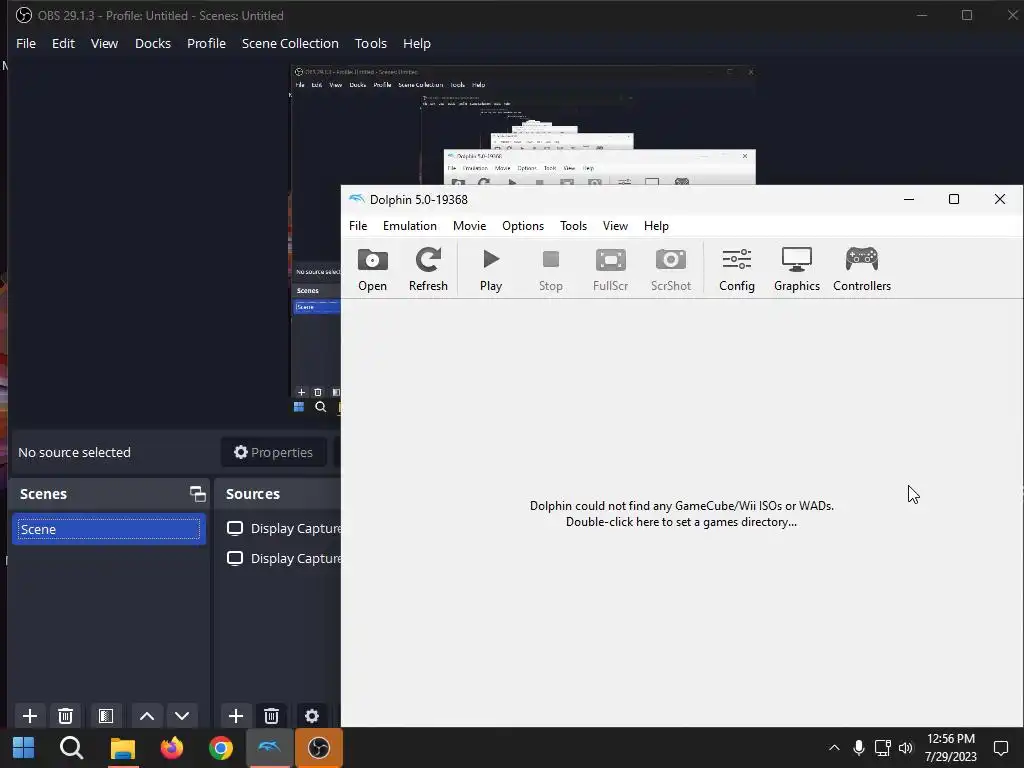Open the volume control in tray
The image size is (1024, 768).
(x=905, y=748)
